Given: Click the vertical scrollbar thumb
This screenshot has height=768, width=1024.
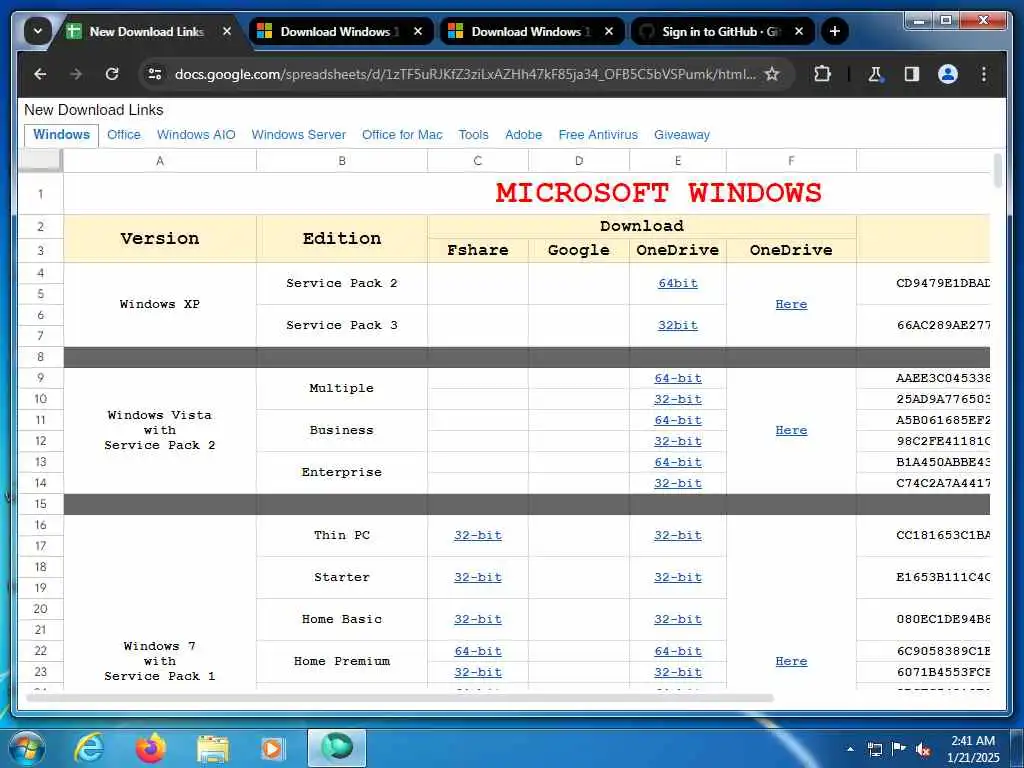Looking at the screenshot, I should tap(997, 171).
